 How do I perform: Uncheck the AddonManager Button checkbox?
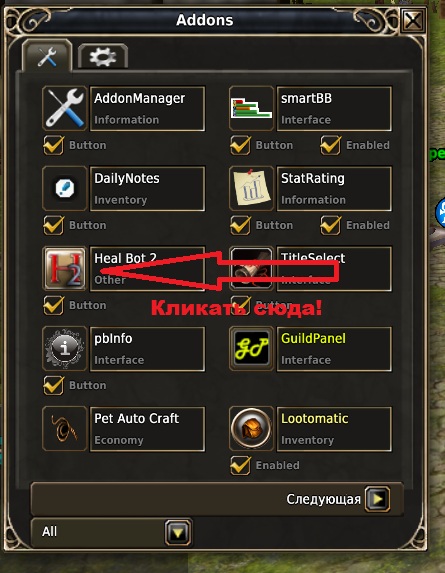coord(53,145)
